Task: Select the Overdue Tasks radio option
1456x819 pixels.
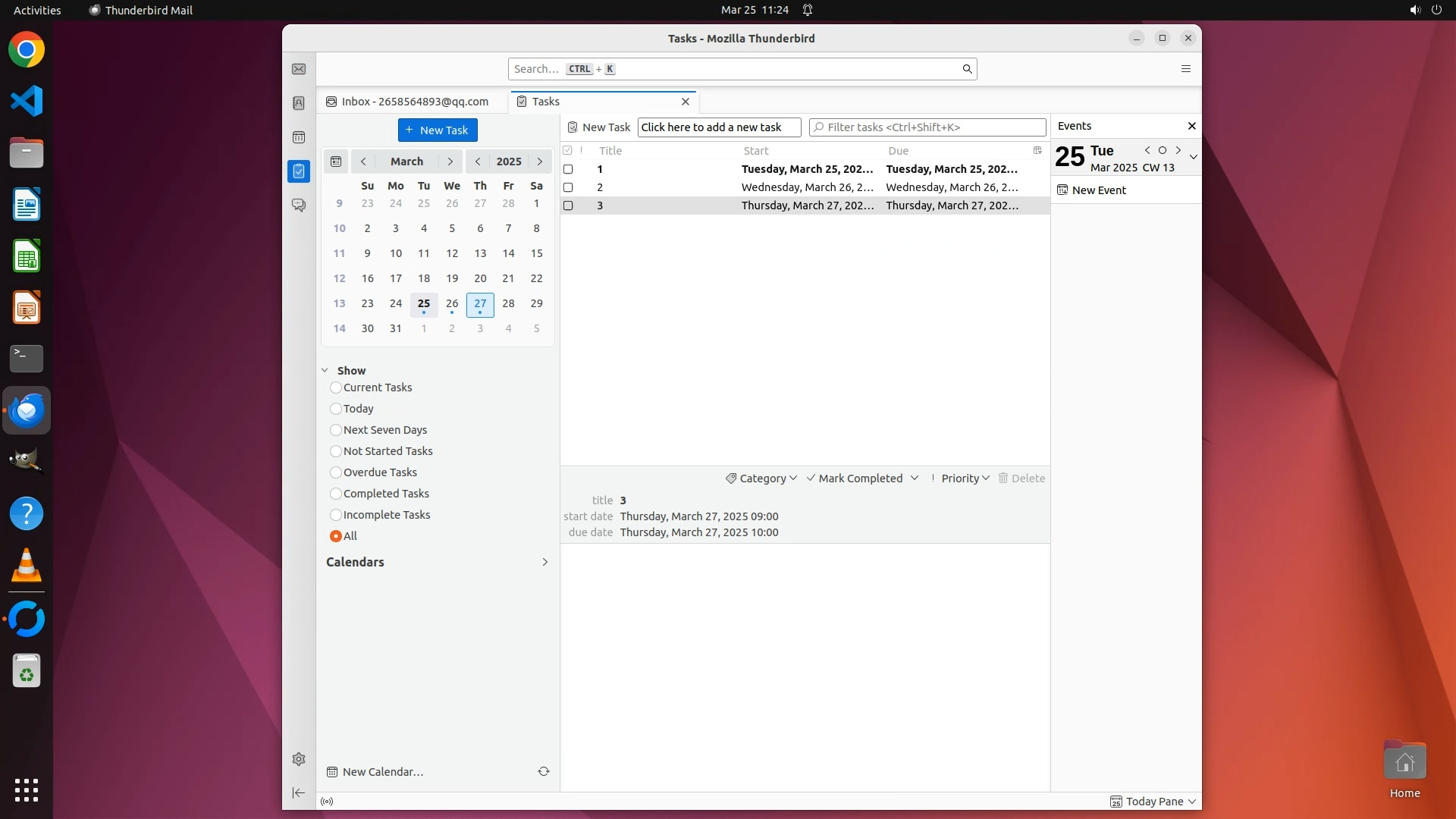Action: (x=336, y=472)
